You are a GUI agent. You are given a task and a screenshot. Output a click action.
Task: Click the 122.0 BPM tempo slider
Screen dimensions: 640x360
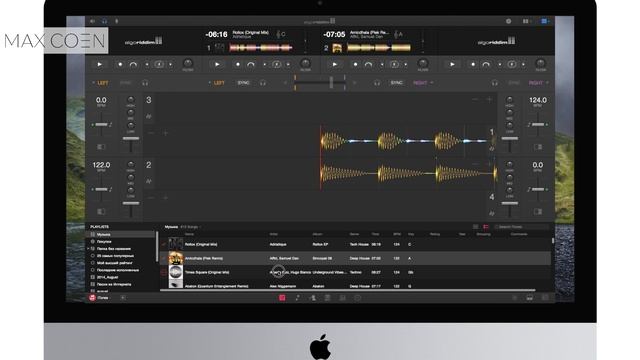(x=101, y=189)
